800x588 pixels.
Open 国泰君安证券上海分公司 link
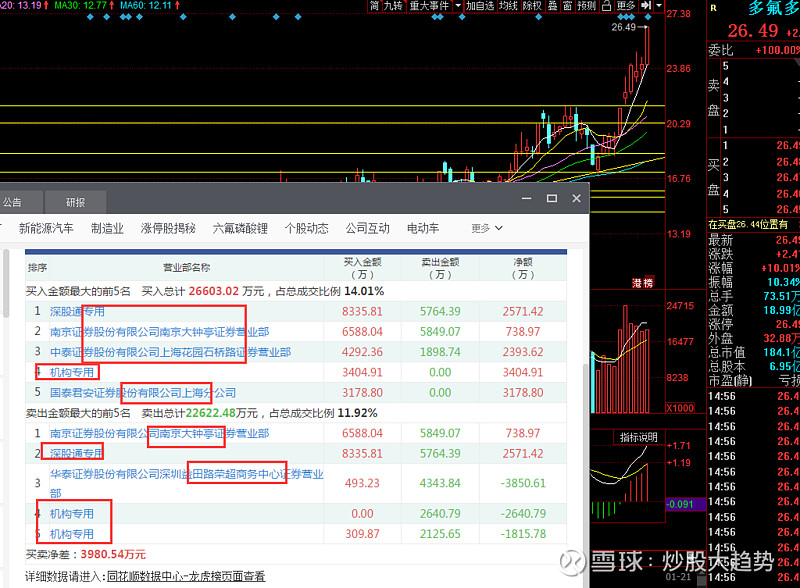click(143, 393)
